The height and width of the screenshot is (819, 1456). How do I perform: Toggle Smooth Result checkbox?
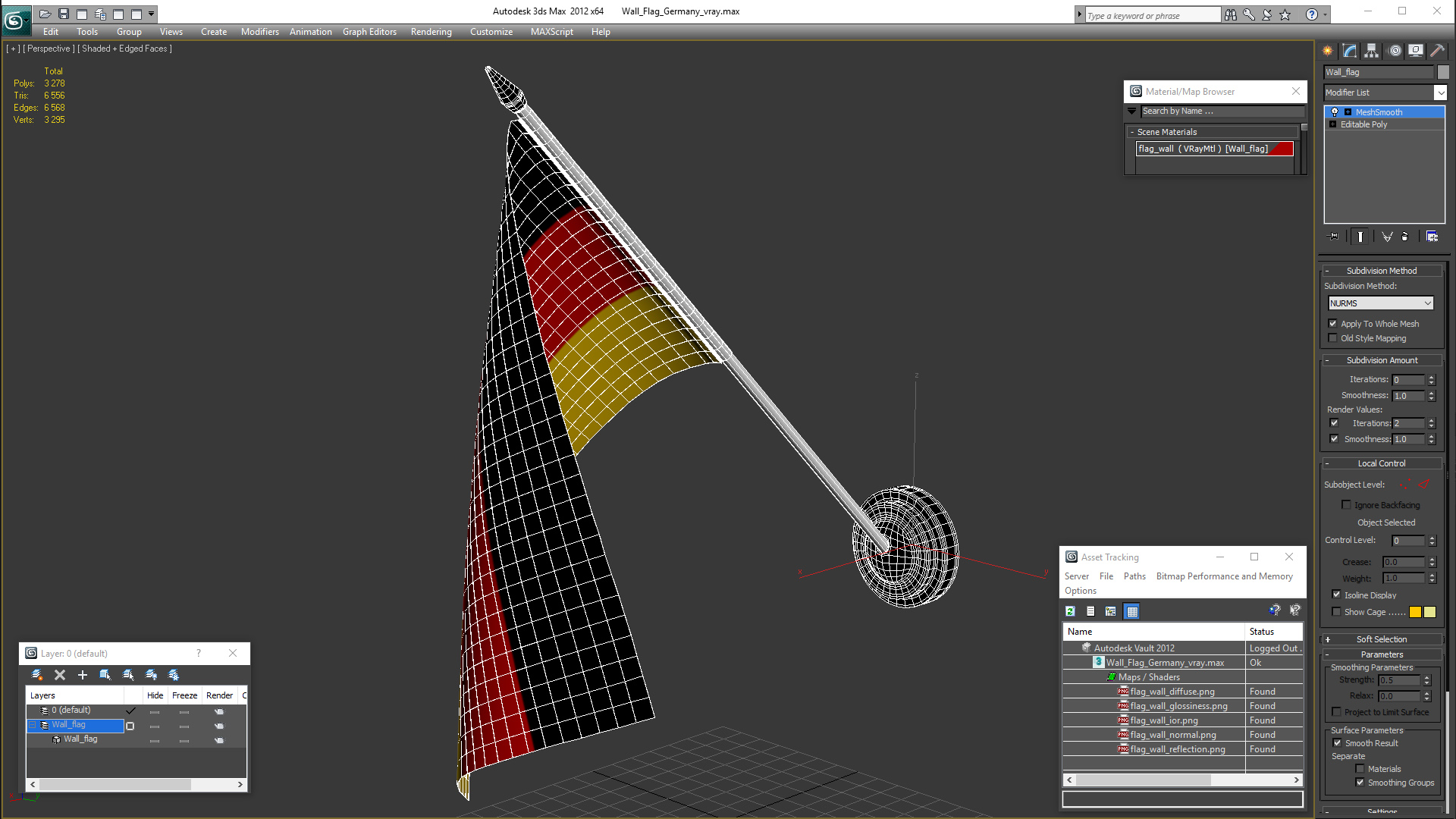(x=1338, y=743)
